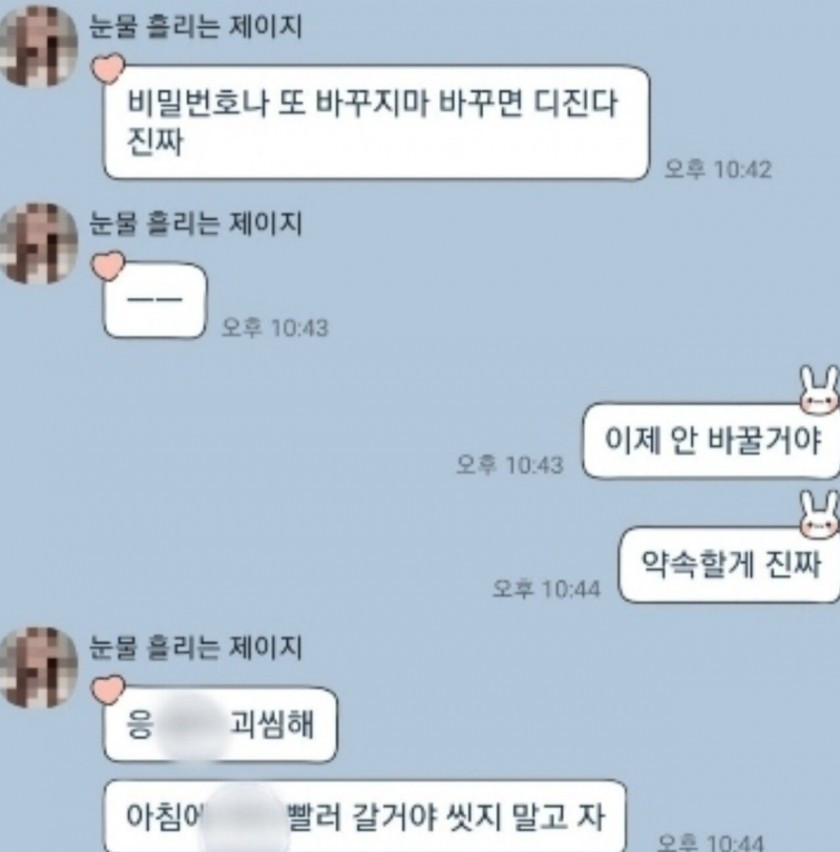The width and height of the screenshot is (840, 852).
Task: Tap pink heart on the ㅡㅡ bubble
Action: (x=108, y=266)
